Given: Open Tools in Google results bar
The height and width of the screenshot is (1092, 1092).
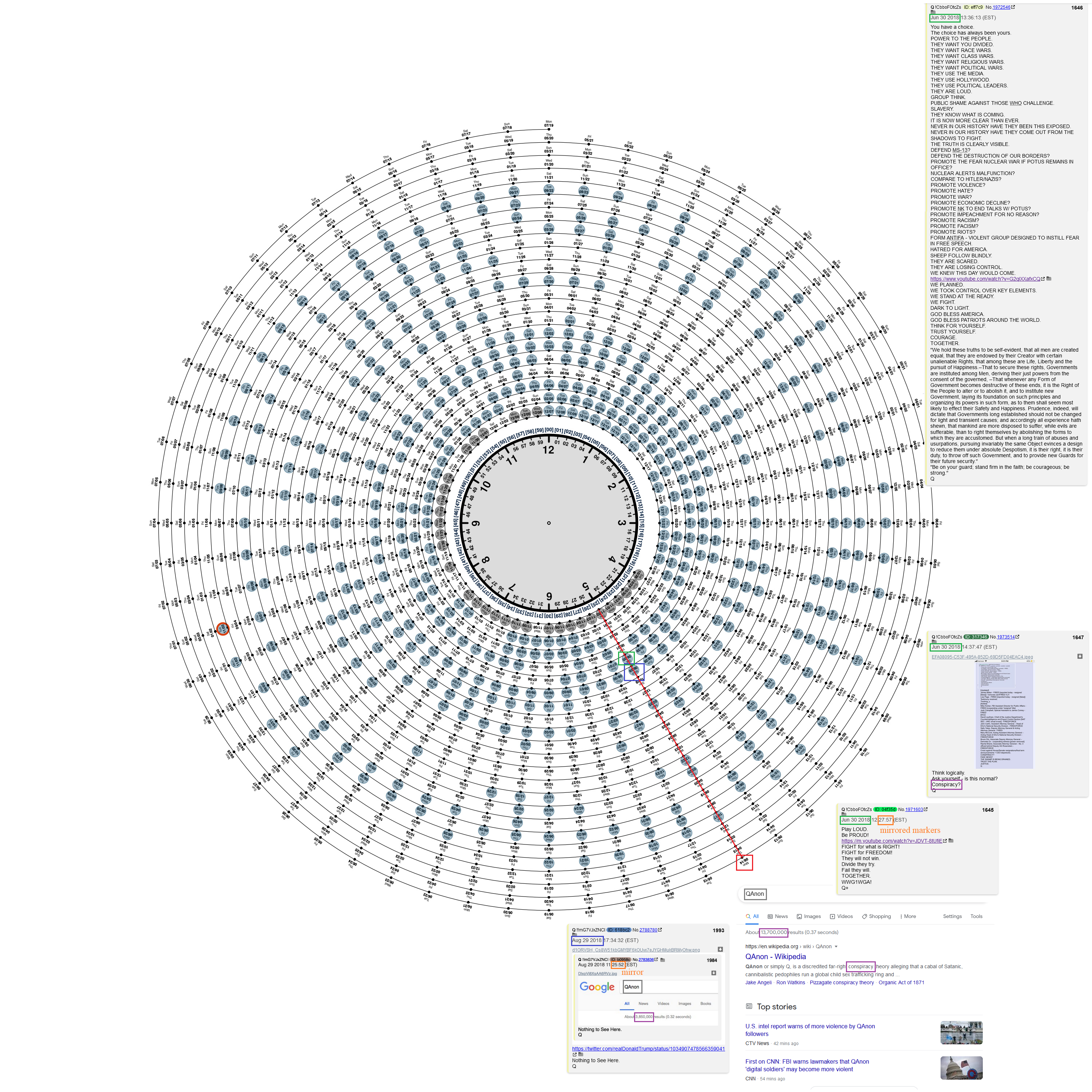Looking at the screenshot, I should (976, 916).
